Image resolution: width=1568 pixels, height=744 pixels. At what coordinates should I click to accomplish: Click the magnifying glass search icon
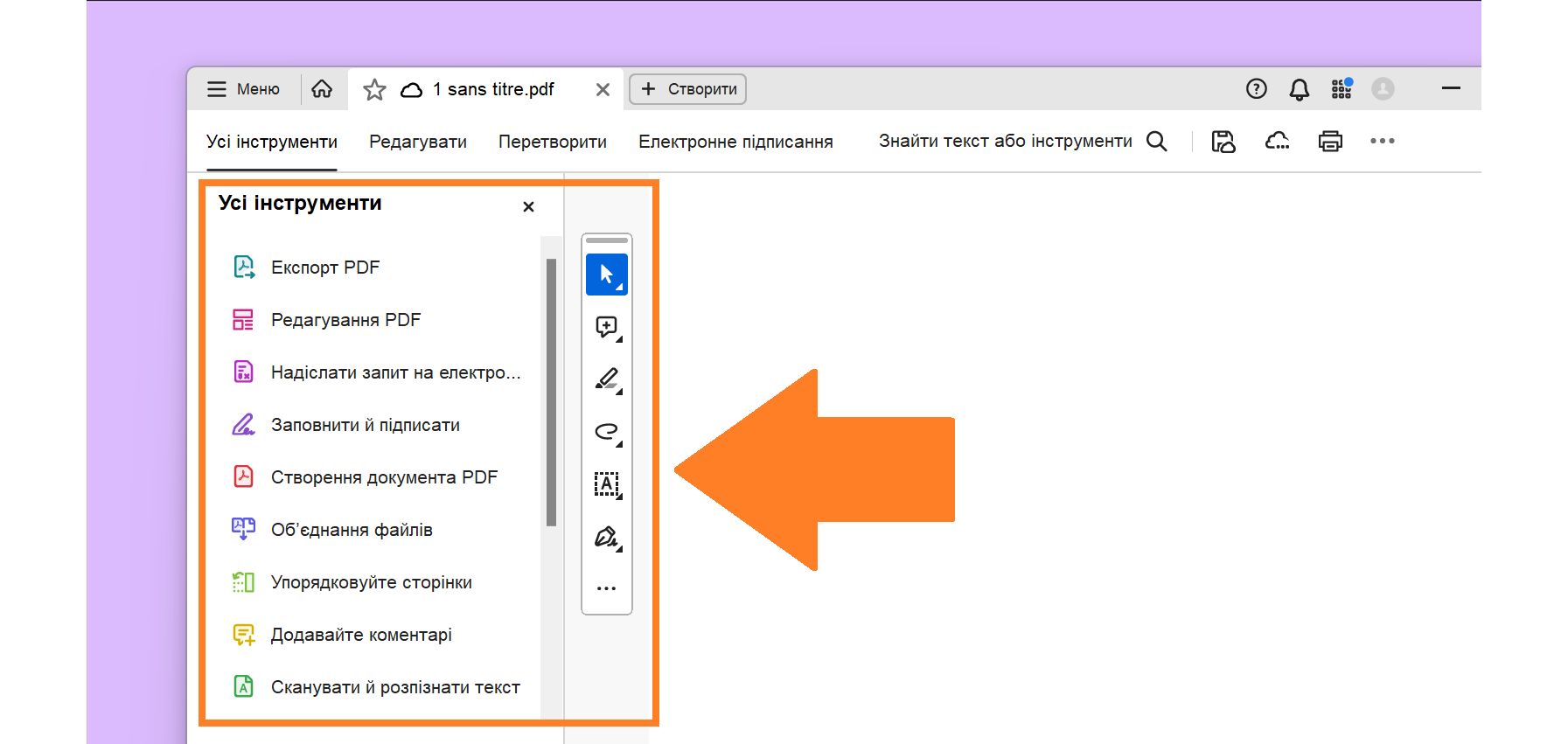point(1157,141)
